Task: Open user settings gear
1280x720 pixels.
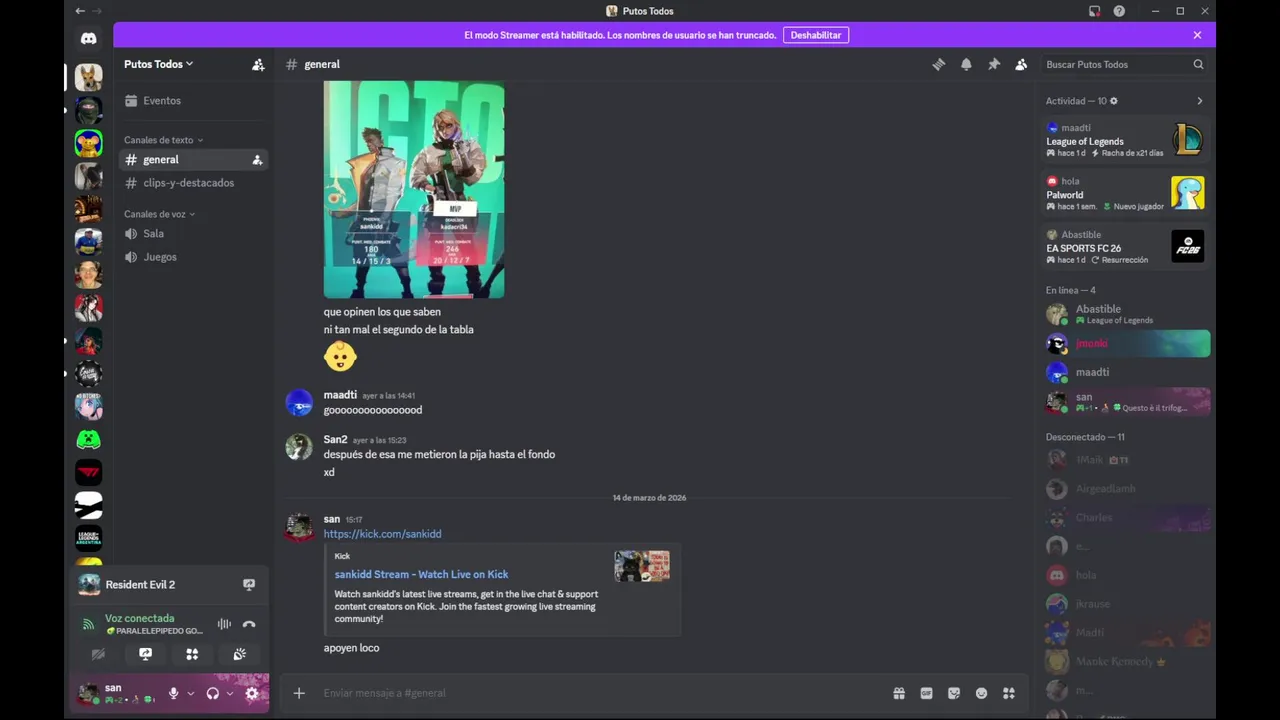Action: 251,693
